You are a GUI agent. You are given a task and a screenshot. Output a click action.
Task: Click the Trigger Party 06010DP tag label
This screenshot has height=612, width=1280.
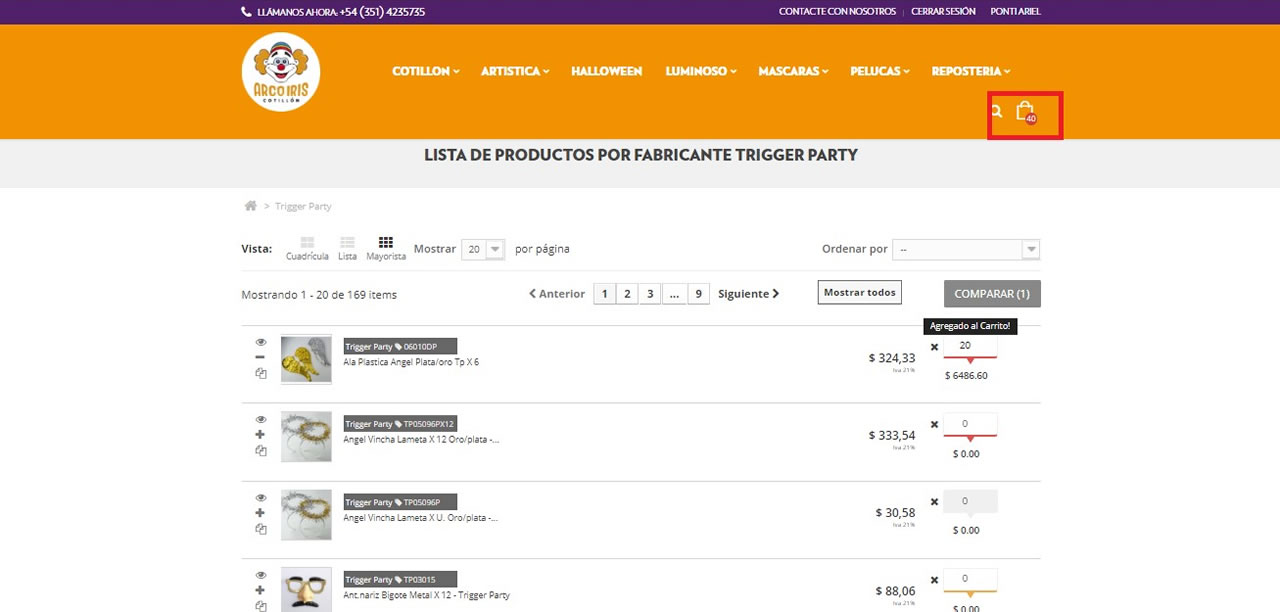pyautogui.click(x=400, y=347)
